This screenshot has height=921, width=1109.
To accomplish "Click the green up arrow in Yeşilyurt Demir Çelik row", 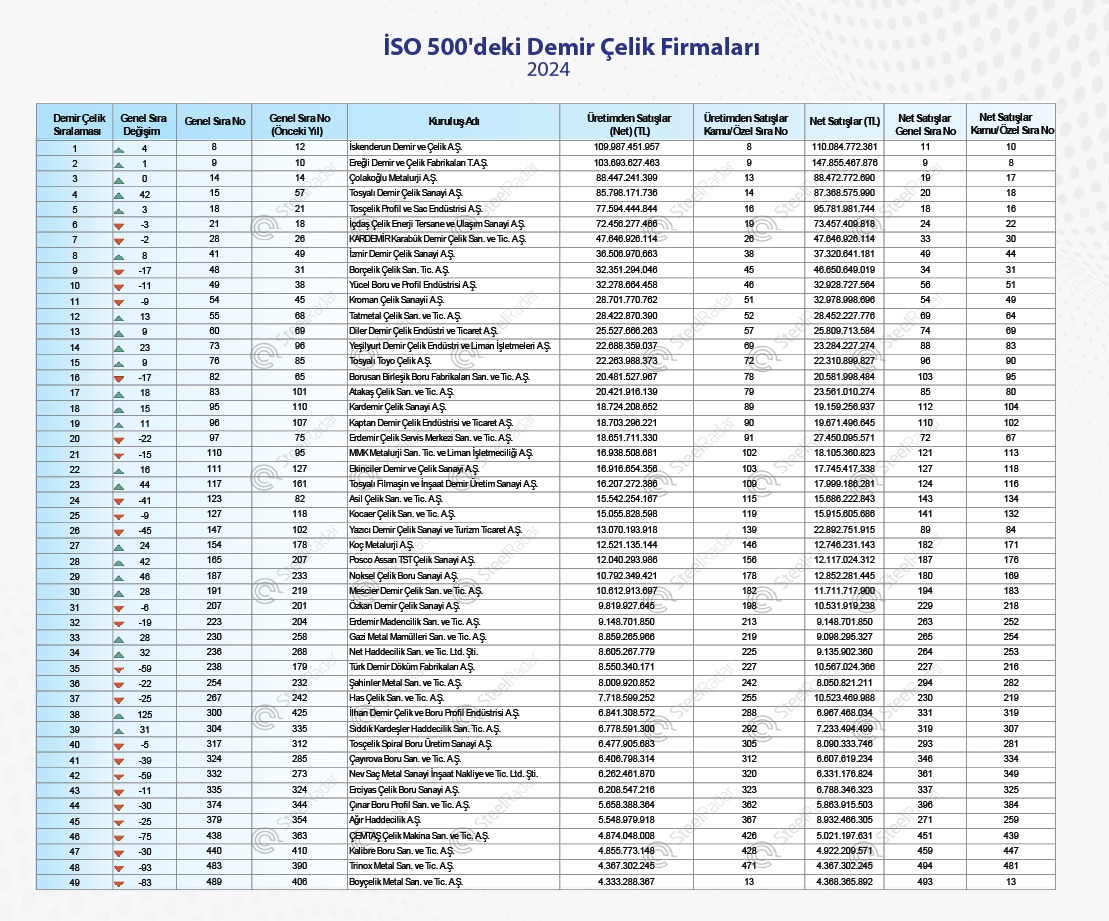I will click(119, 349).
